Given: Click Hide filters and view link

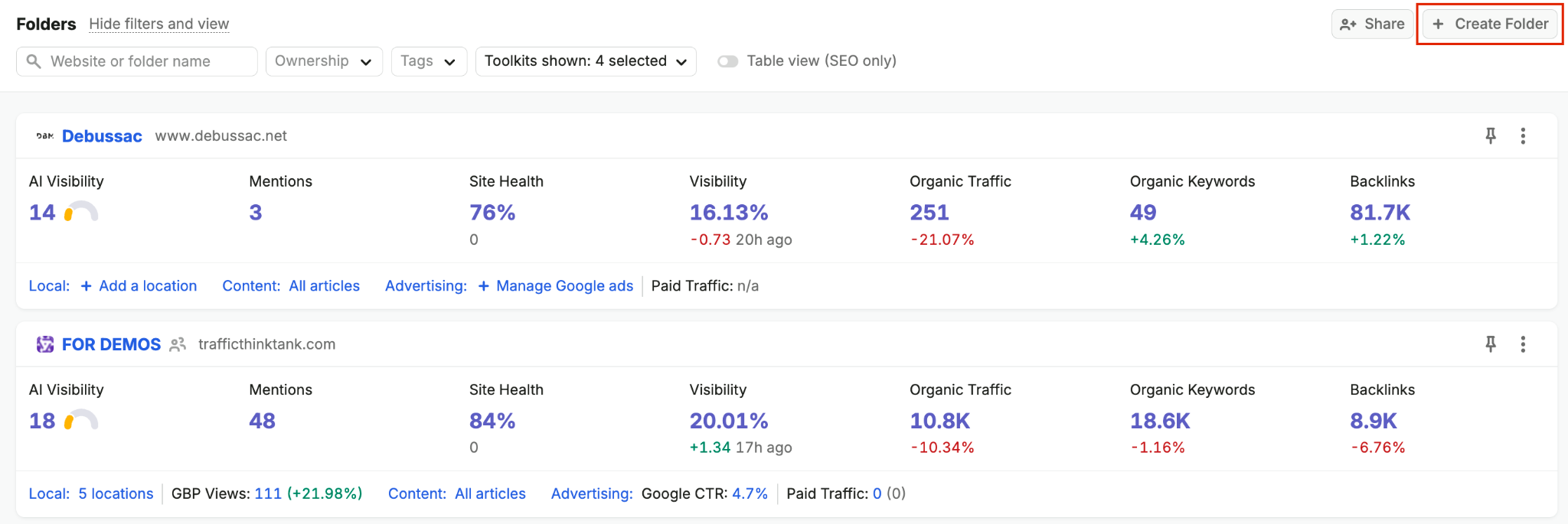Looking at the screenshot, I should tap(158, 24).
